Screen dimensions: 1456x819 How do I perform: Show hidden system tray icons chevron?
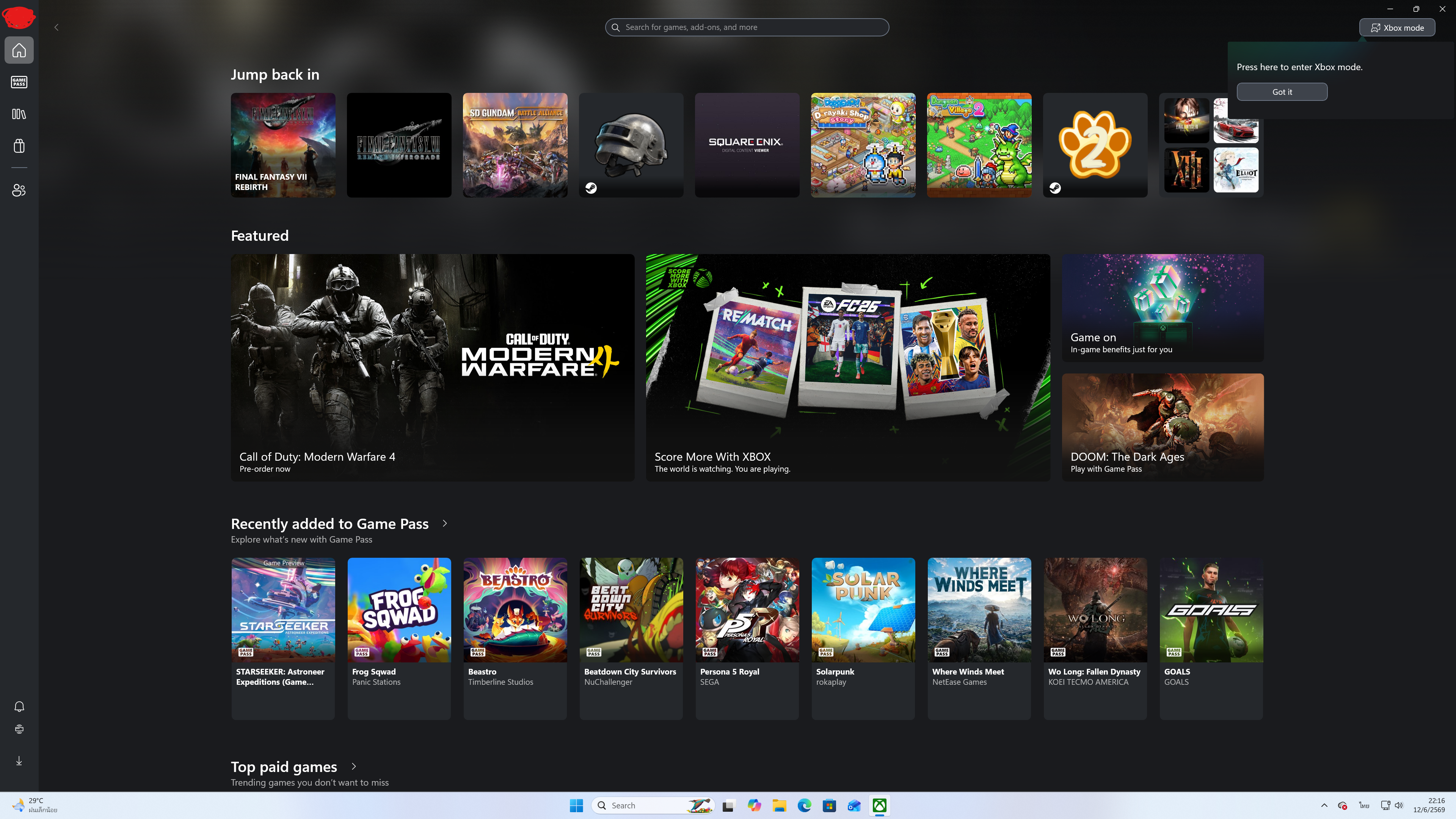(x=1324, y=805)
